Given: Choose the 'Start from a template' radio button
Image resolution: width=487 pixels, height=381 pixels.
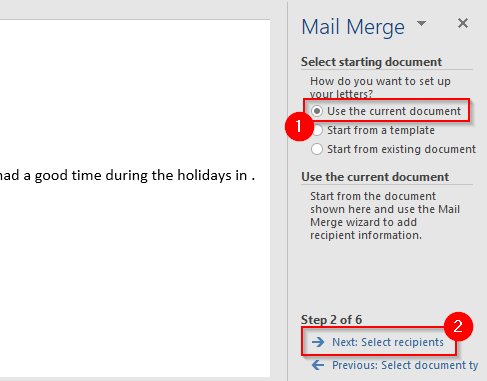Looking at the screenshot, I should (x=317, y=130).
